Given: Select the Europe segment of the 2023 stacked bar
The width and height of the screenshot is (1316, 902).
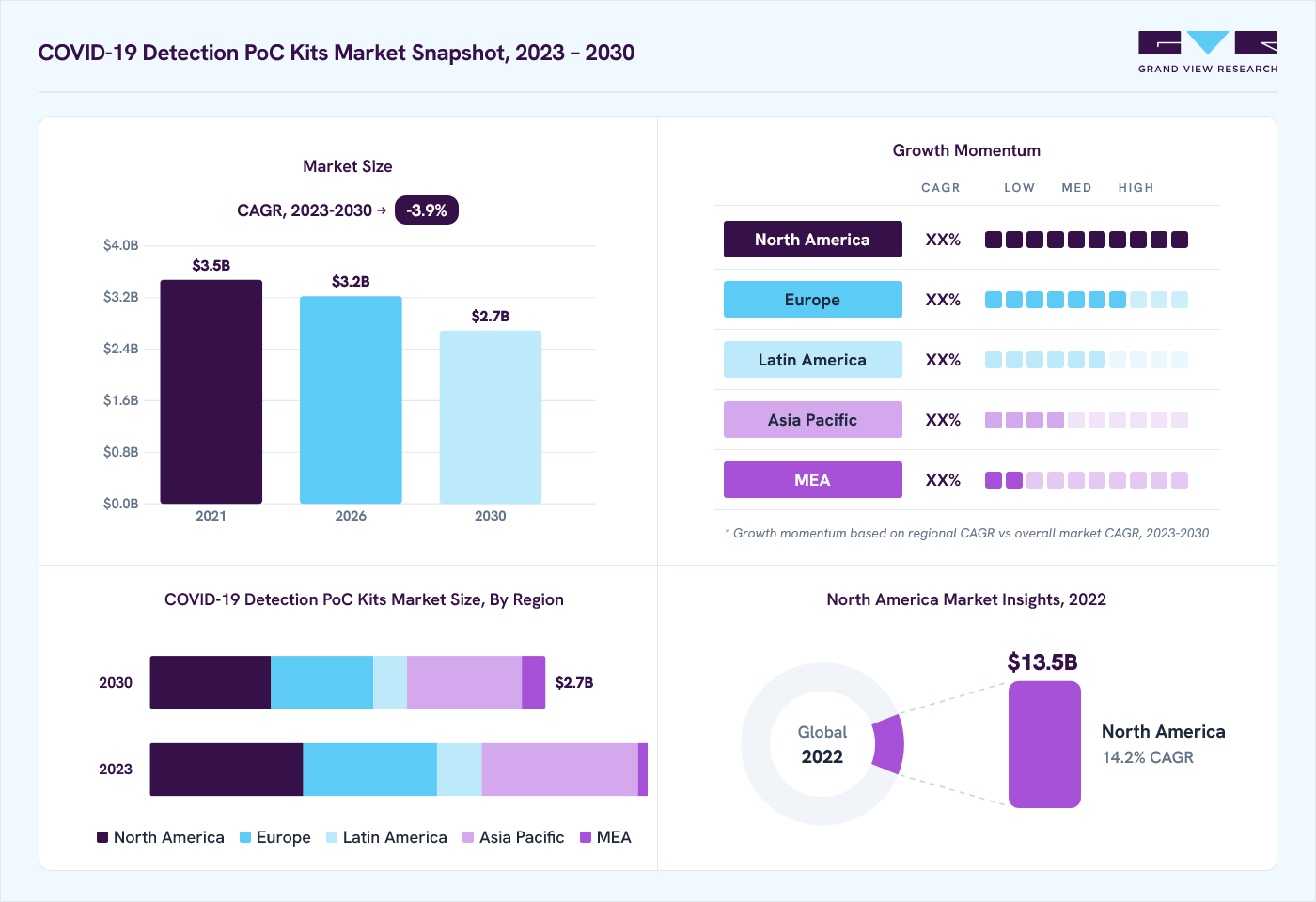Looking at the screenshot, I should [370, 770].
